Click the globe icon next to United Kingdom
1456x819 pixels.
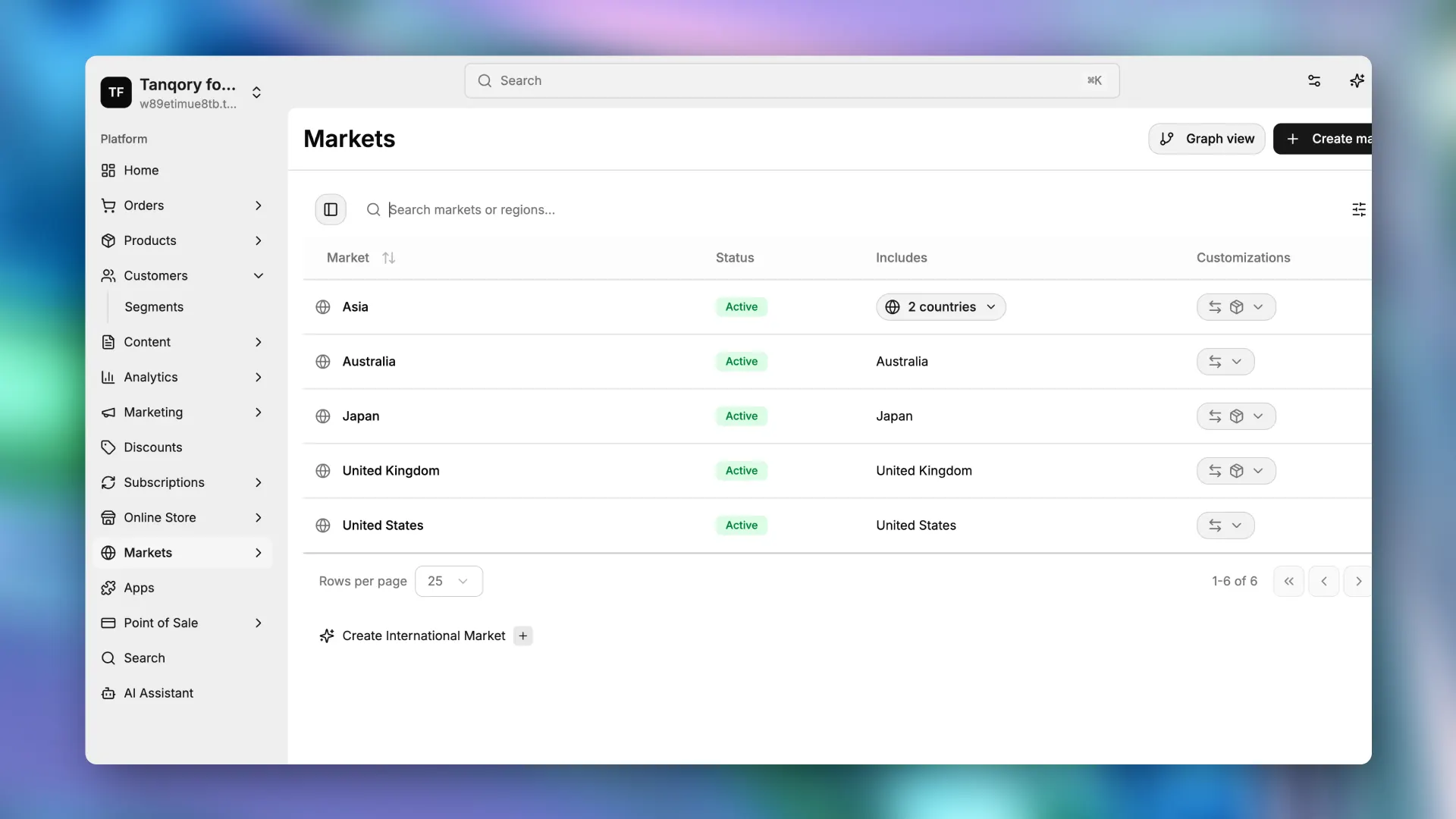point(323,471)
